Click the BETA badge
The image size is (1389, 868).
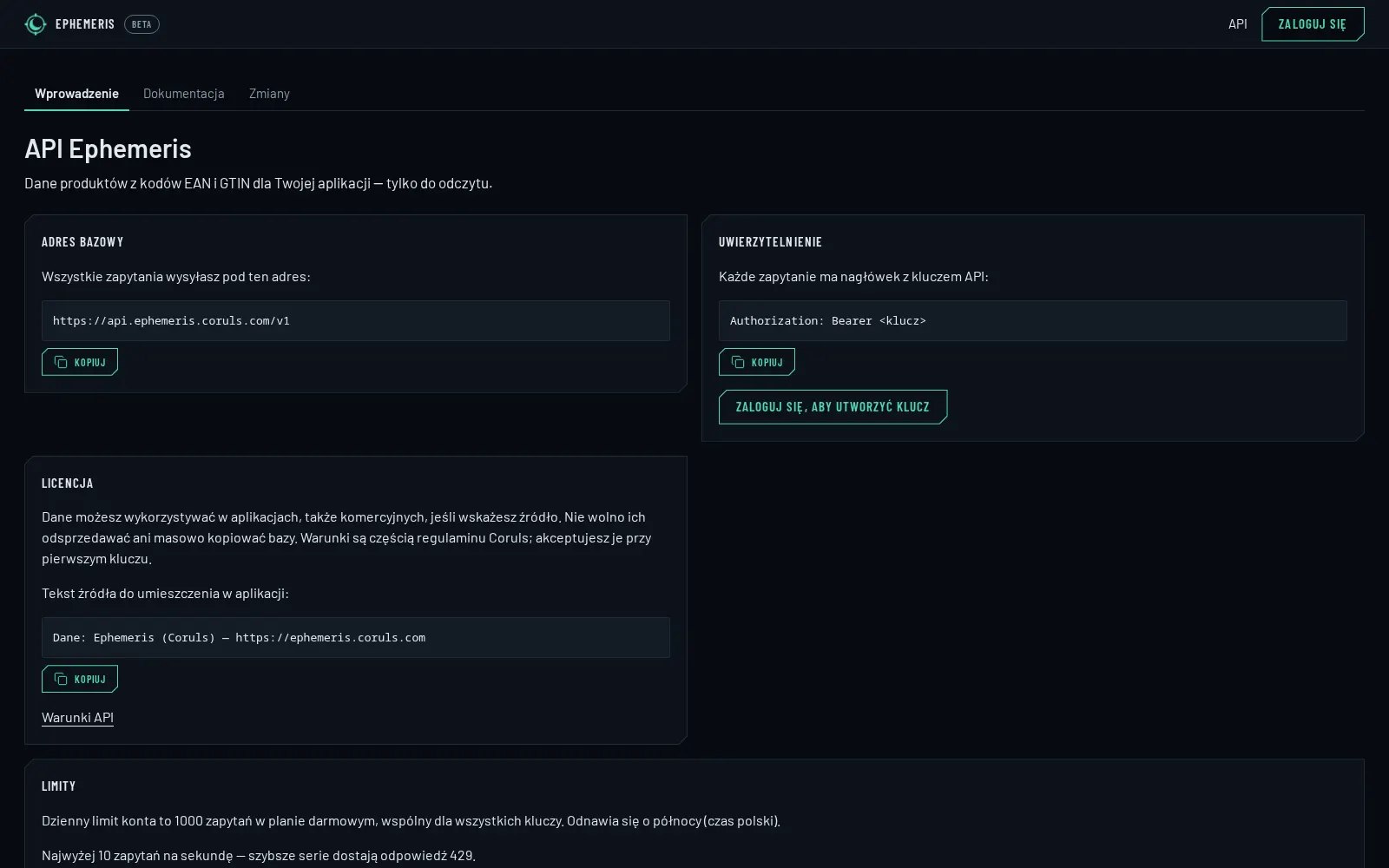coord(142,24)
